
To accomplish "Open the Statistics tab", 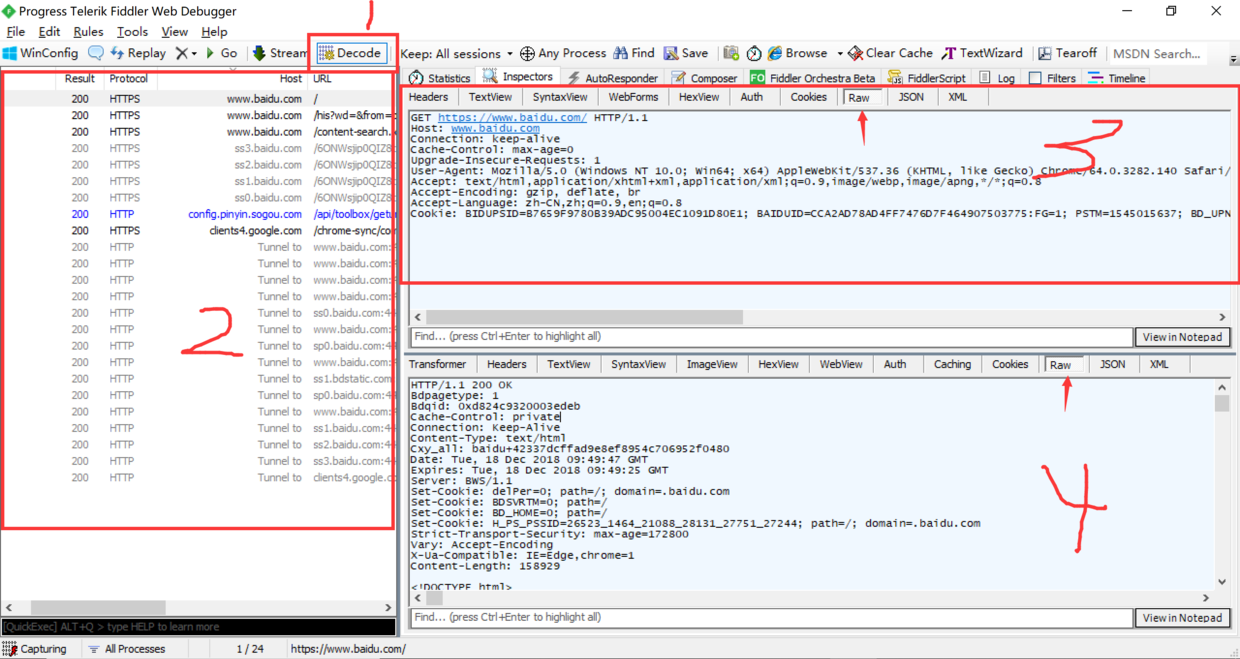I will [x=439, y=78].
